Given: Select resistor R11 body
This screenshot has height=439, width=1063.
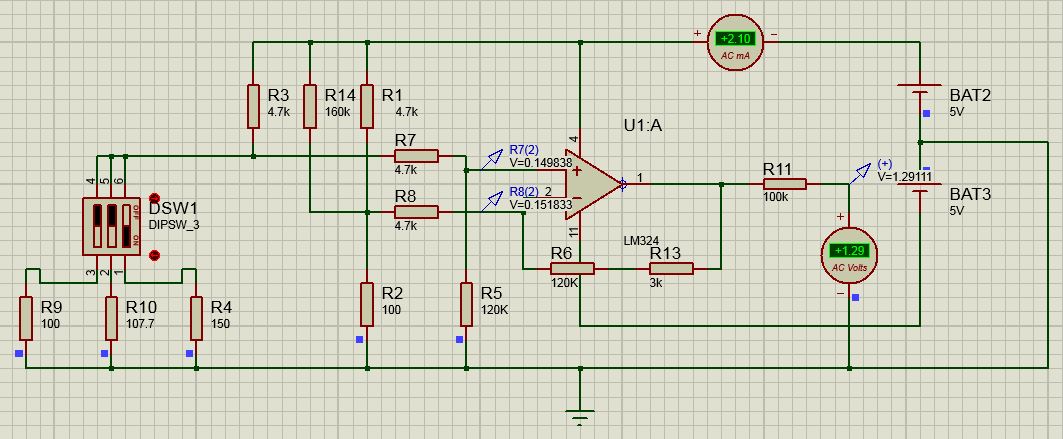Looking at the screenshot, I should point(785,184).
